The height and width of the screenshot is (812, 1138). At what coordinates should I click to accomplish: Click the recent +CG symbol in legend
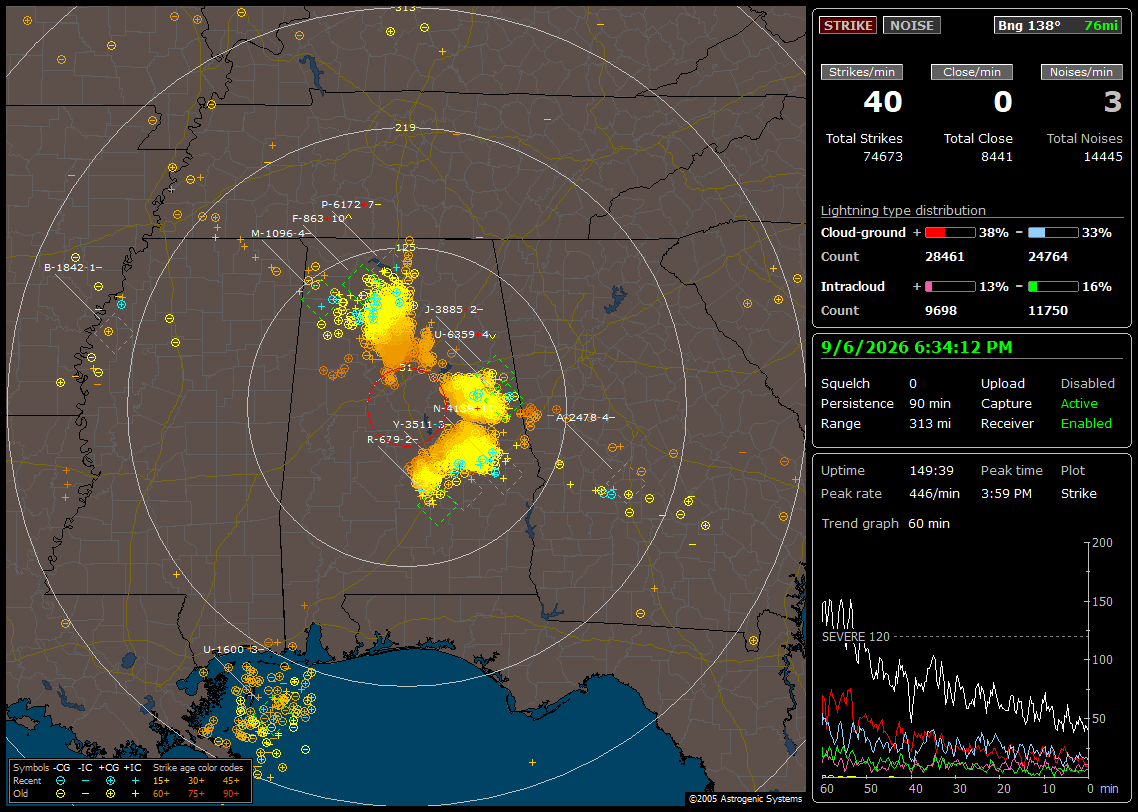(110, 781)
